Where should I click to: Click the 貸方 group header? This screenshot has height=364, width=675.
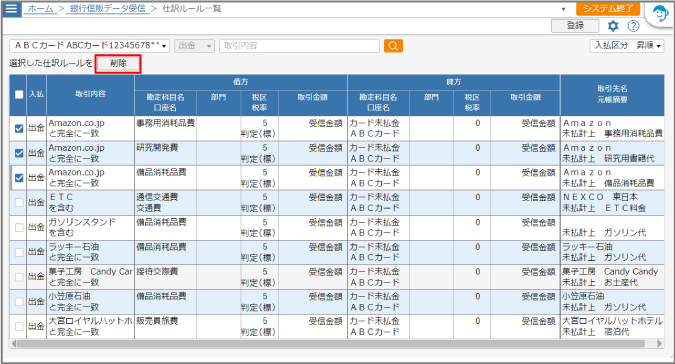click(454, 82)
